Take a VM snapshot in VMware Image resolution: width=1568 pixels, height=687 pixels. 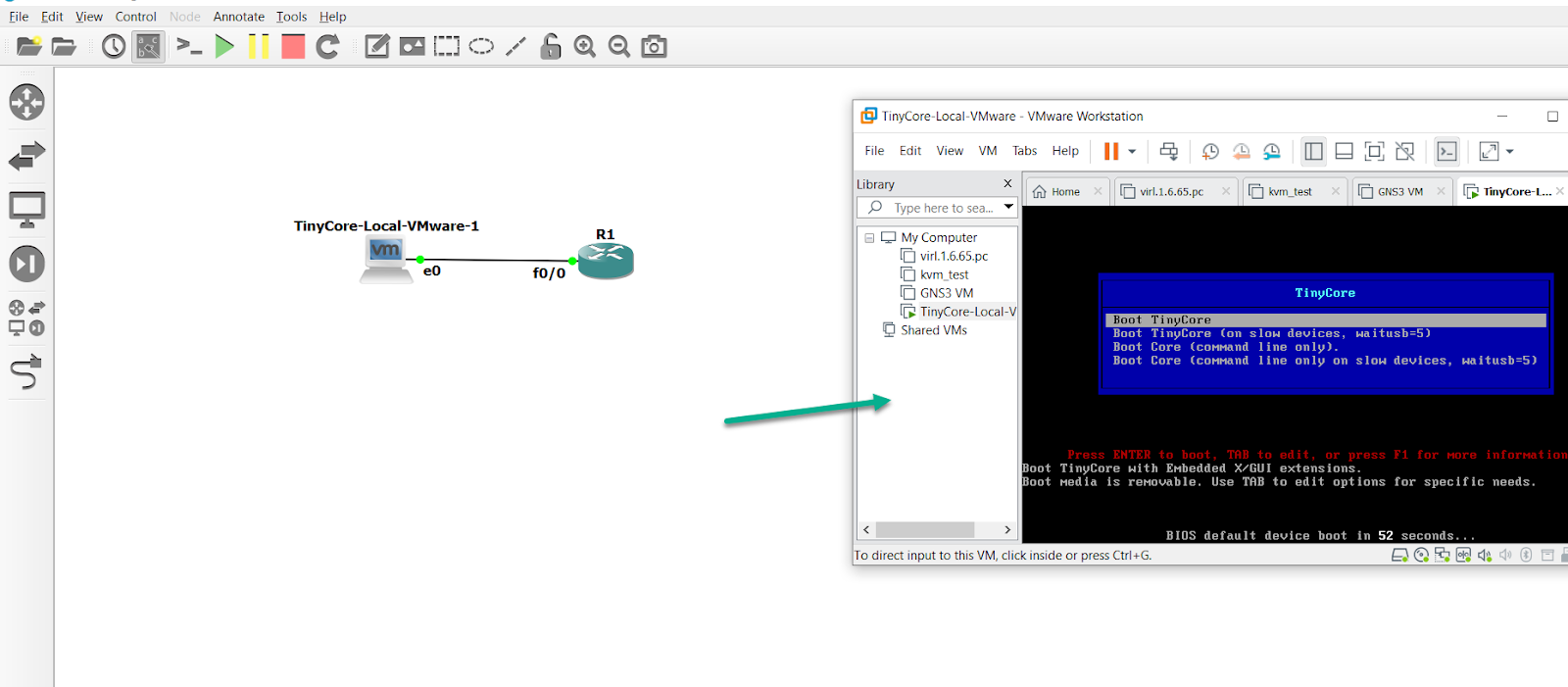(x=1210, y=151)
